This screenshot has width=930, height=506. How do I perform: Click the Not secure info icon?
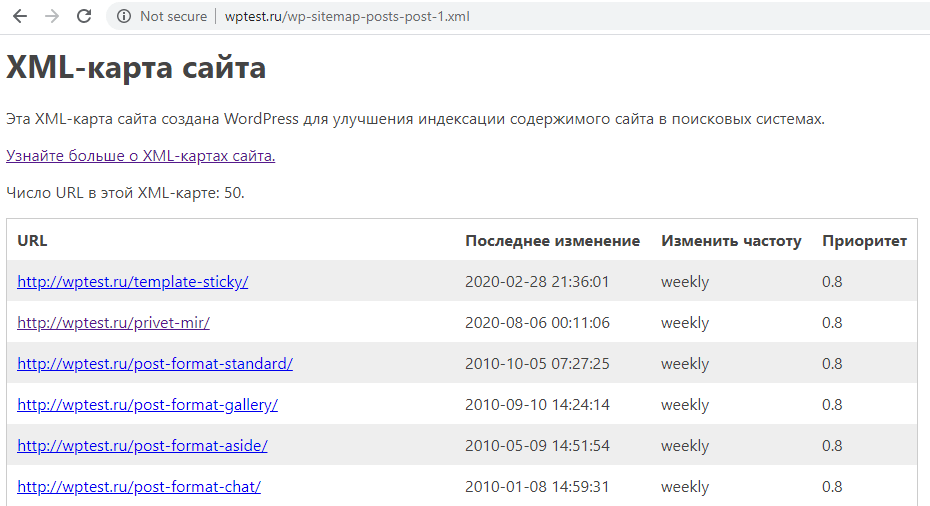pyautogui.click(x=124, y=16)
